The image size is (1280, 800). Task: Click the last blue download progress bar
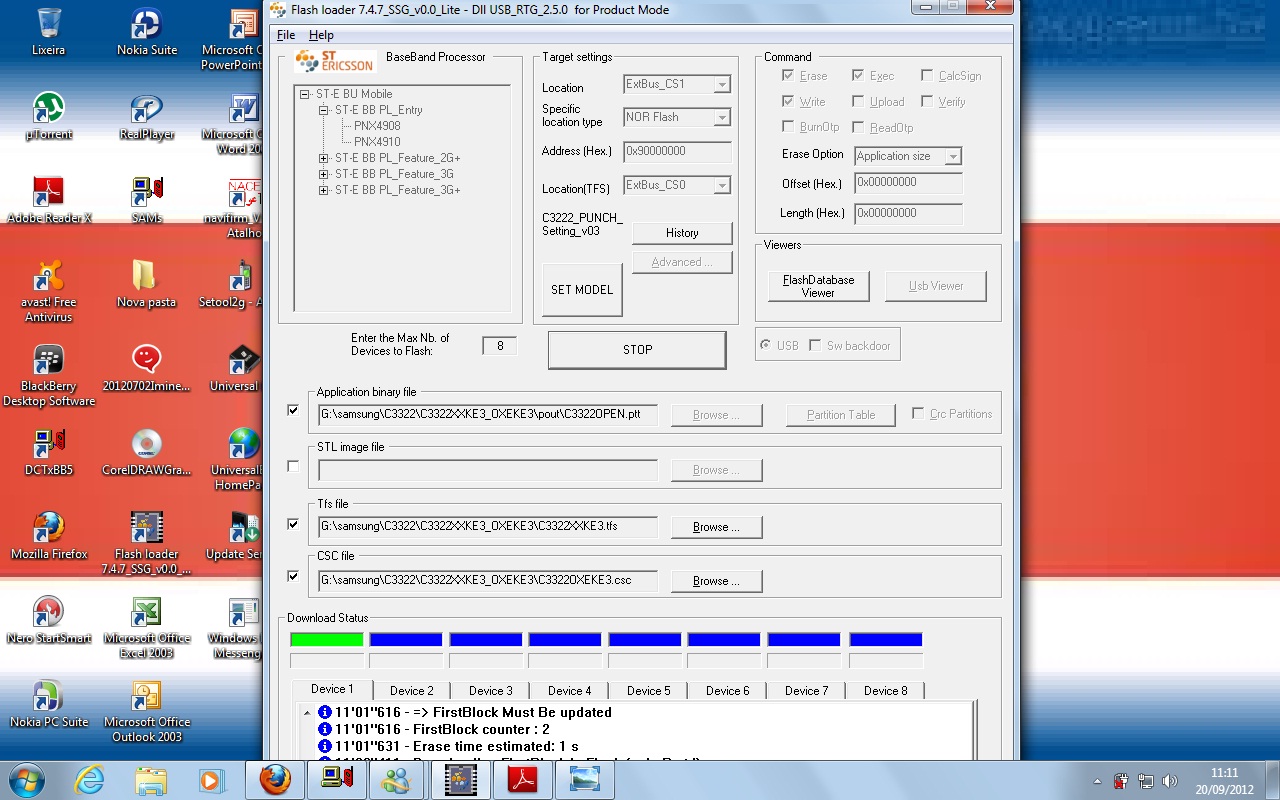click(886, 640)
